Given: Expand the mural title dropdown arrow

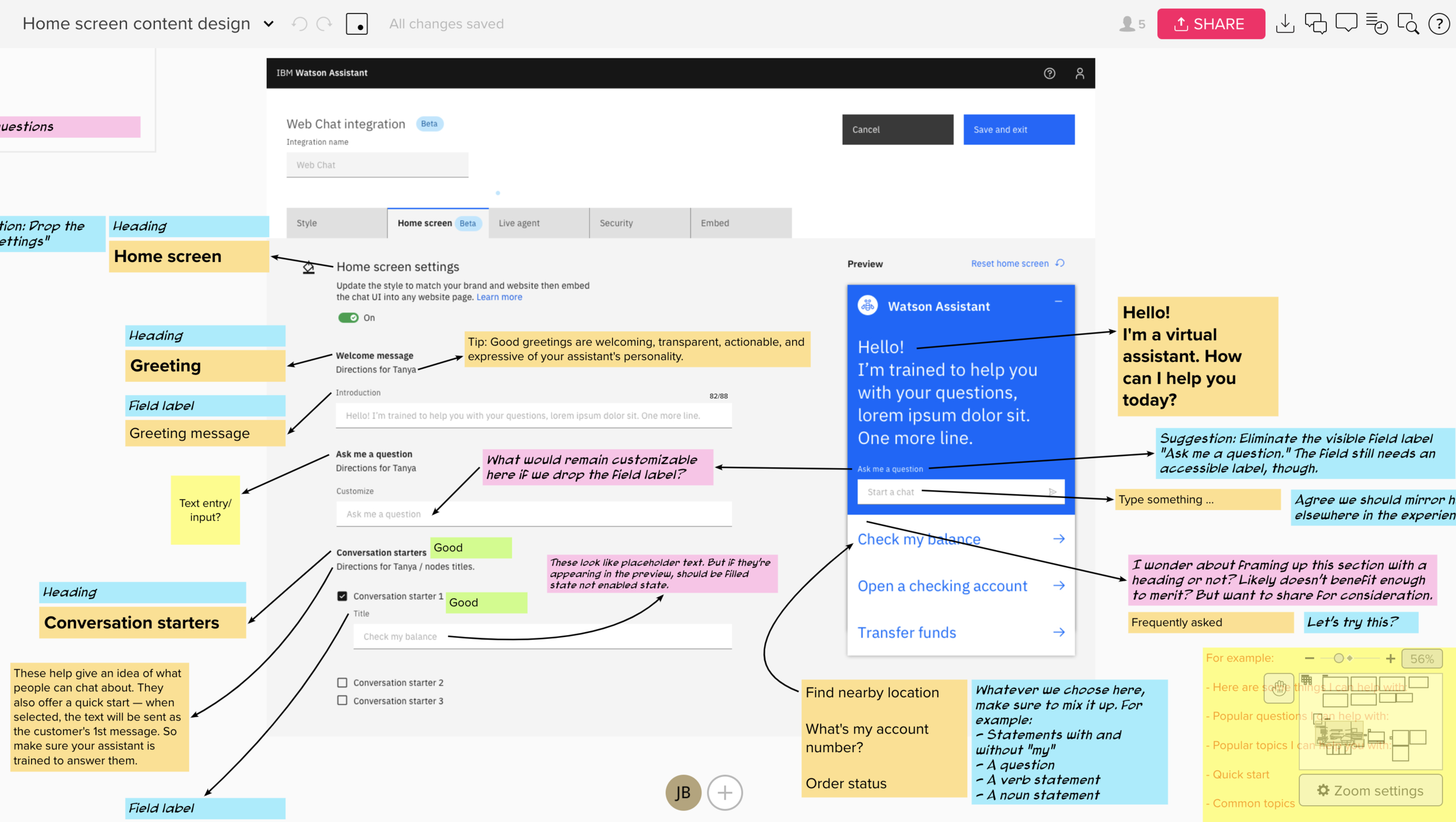Looking at the screenshot, I should (x=268, y=24).
